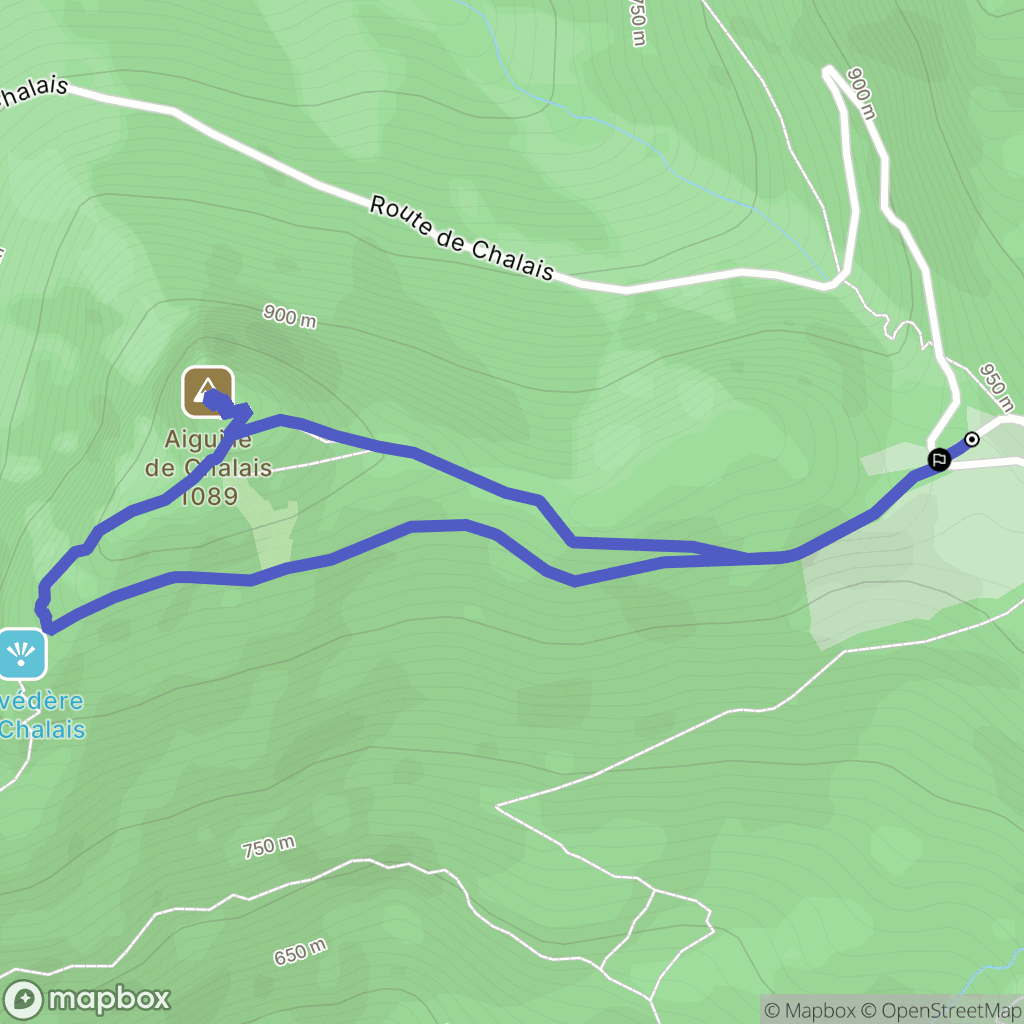Click the round start point marker

click(972, 440)
